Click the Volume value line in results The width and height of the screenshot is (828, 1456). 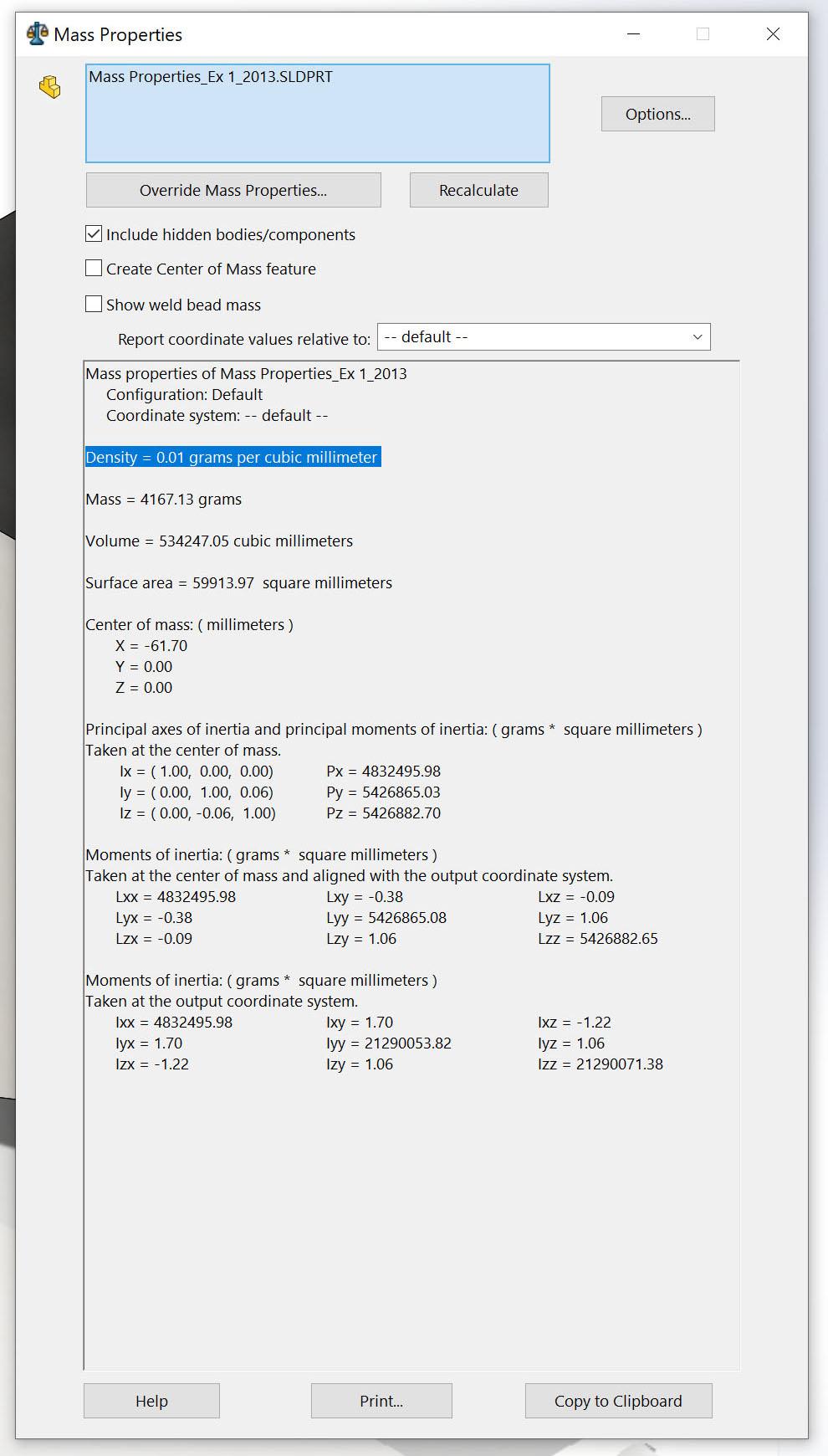(x=219, y=541)
